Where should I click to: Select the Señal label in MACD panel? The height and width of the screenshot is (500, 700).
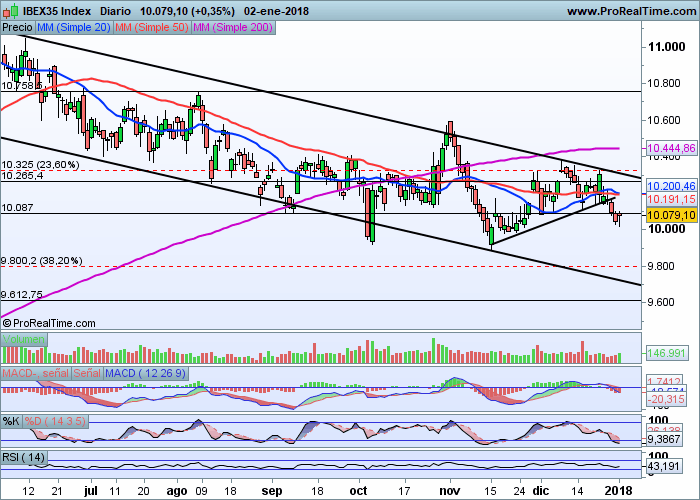point(87,373)
